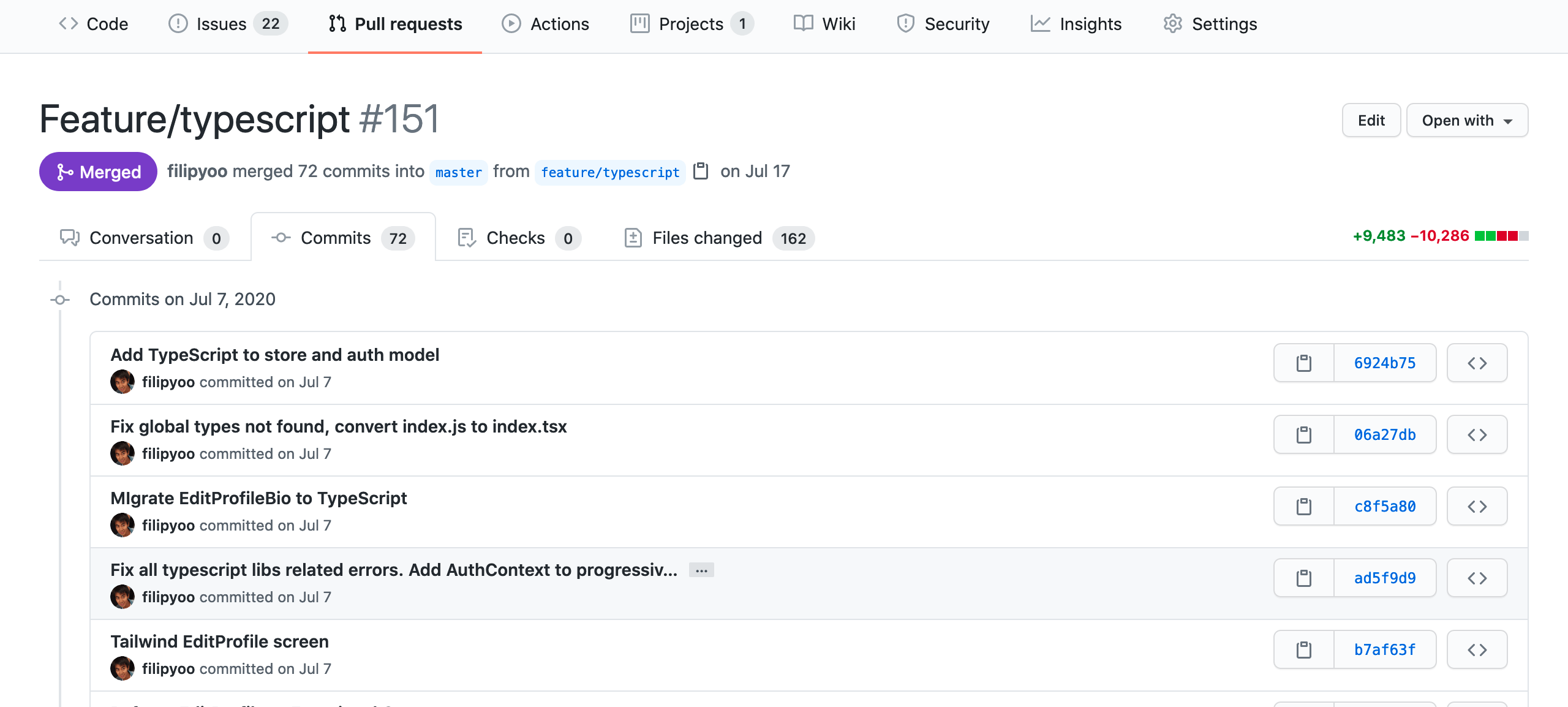The height and width of the screenshot is (707, 1568).
Task: Copy SHA for commit b7af63f
Action: 1304,649
